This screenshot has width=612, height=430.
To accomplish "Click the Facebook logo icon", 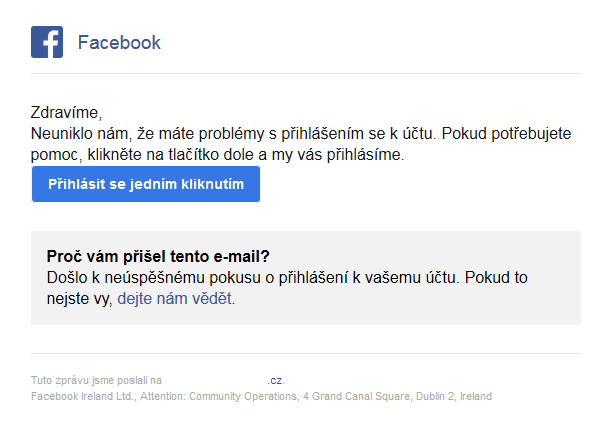I will point(47,42).
